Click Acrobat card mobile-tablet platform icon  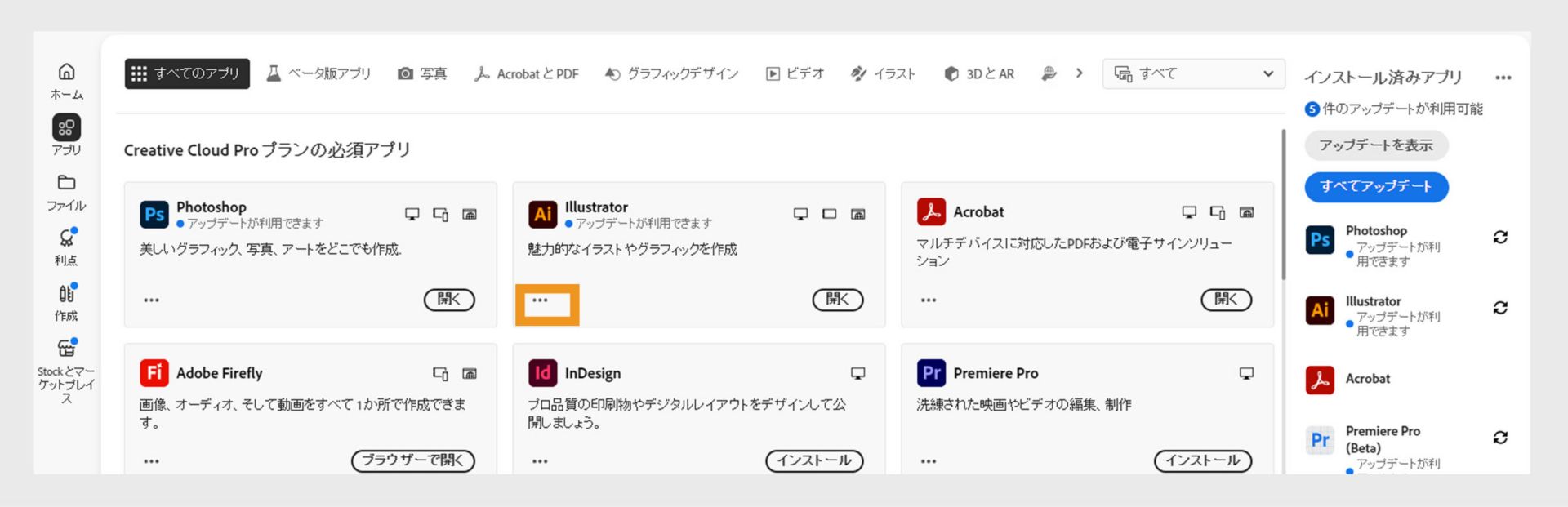coord(1218,212)
